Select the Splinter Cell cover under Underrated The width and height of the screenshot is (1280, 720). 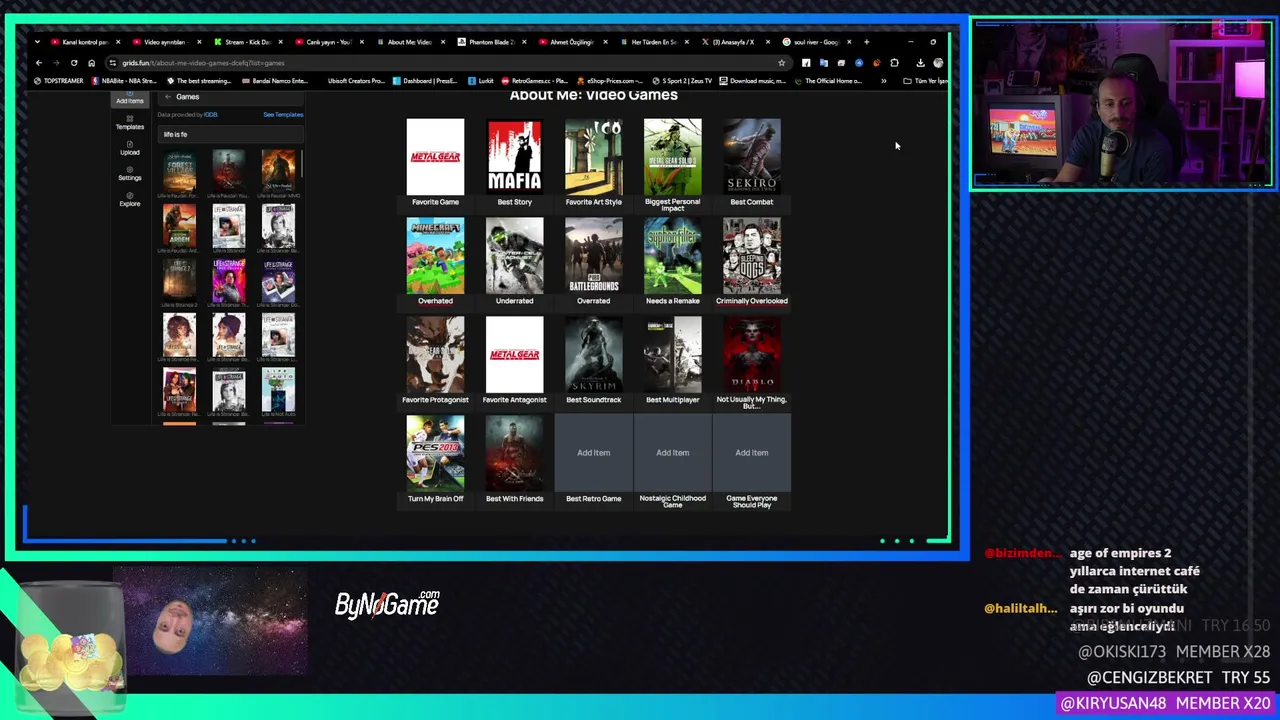(514, 255)
